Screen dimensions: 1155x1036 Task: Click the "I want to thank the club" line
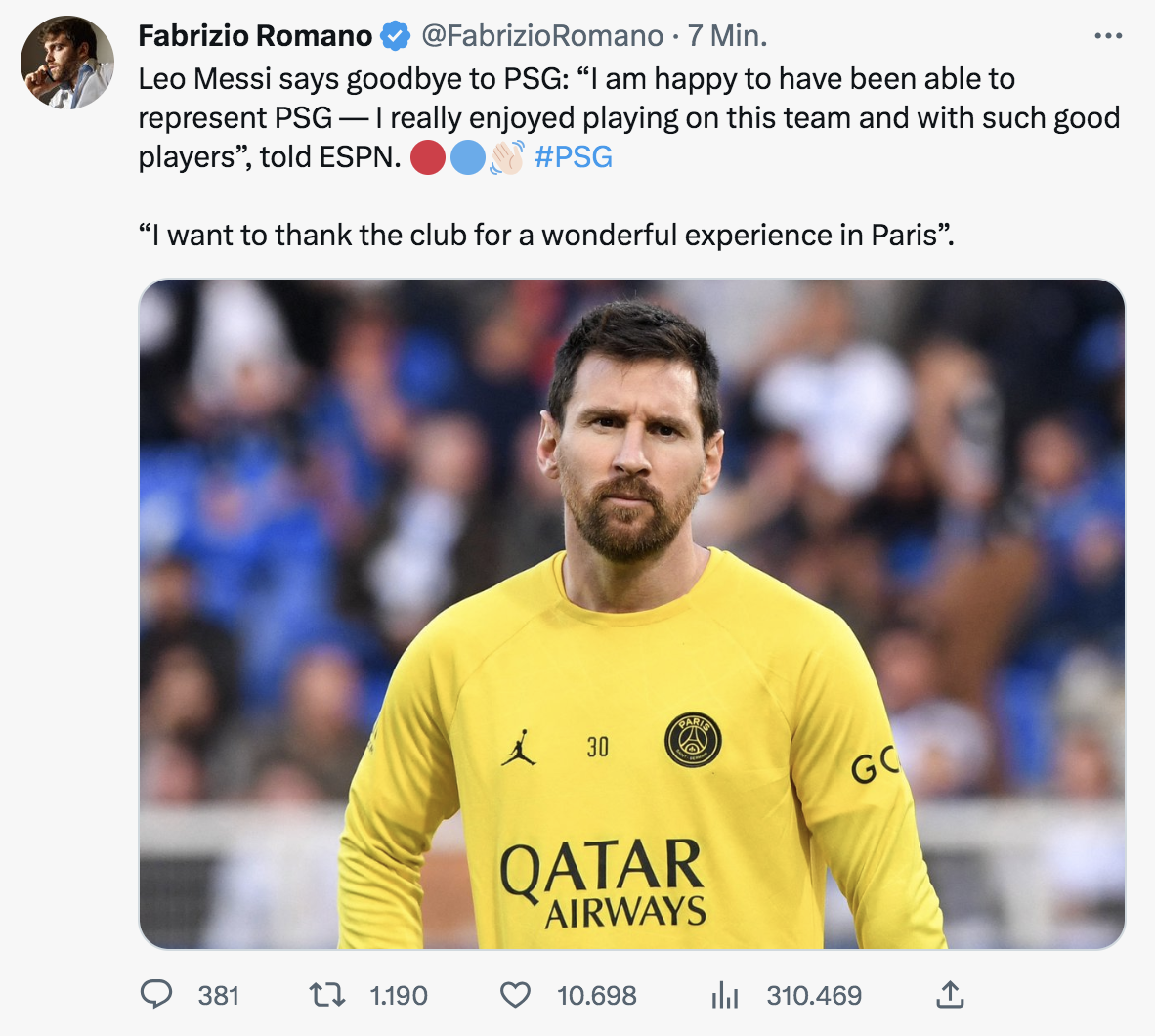click(x=545, y=235)
